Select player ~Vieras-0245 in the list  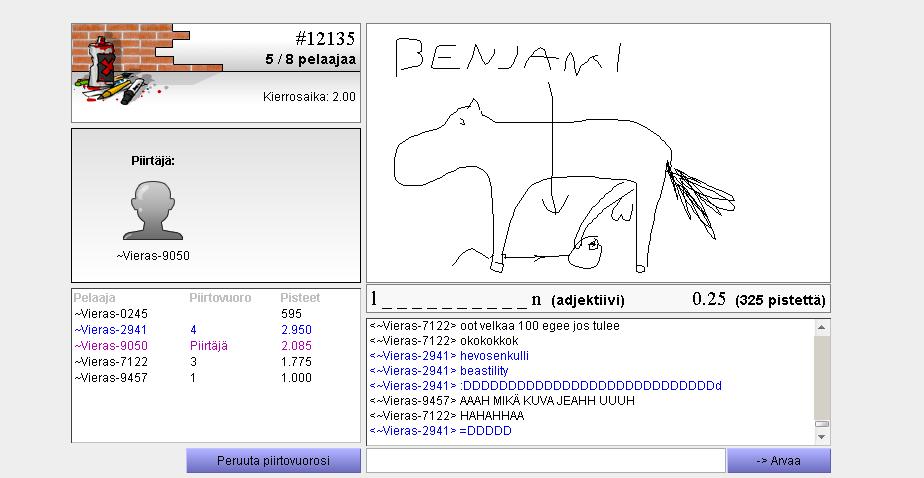pyautogui.click(x=216, y=314)
